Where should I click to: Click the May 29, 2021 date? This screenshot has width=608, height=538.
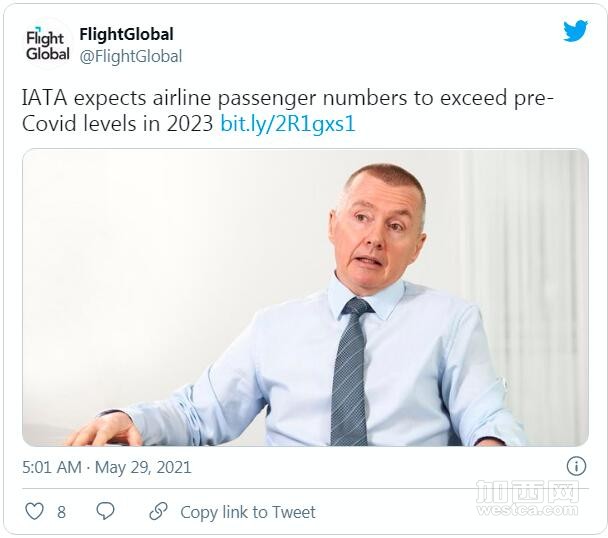coord(143,467)
